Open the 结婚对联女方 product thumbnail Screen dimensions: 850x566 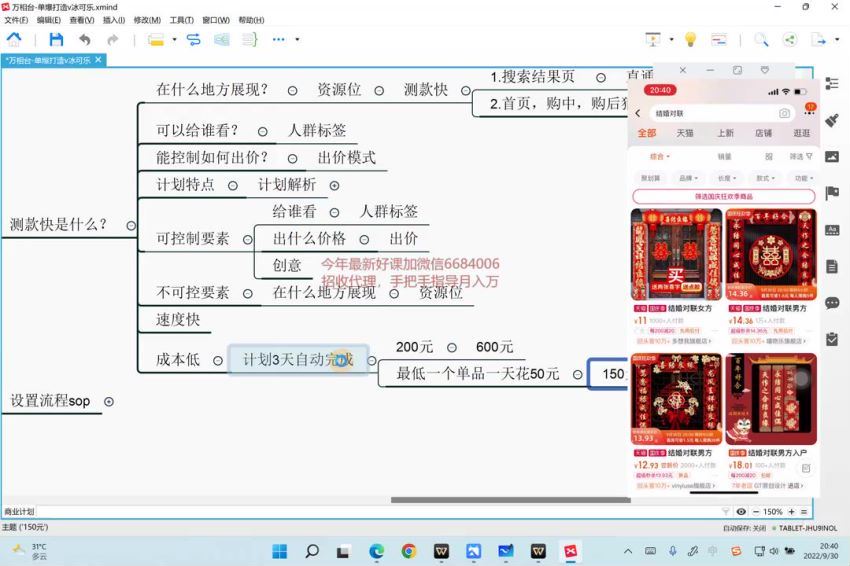tap(676, 254)
